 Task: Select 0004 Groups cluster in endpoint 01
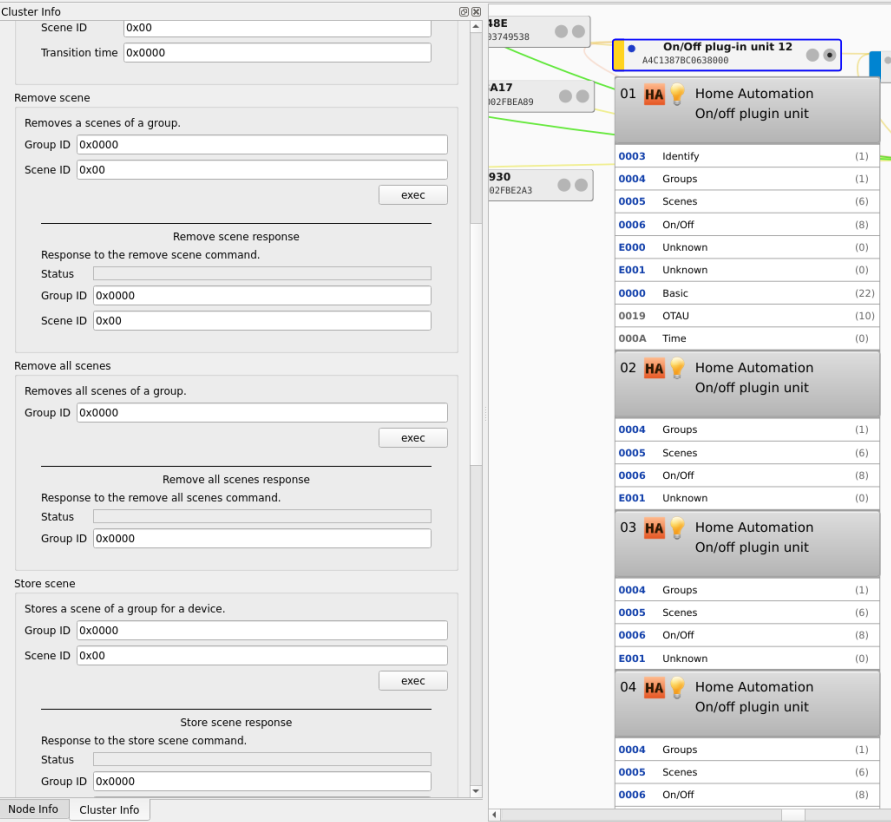747,179
